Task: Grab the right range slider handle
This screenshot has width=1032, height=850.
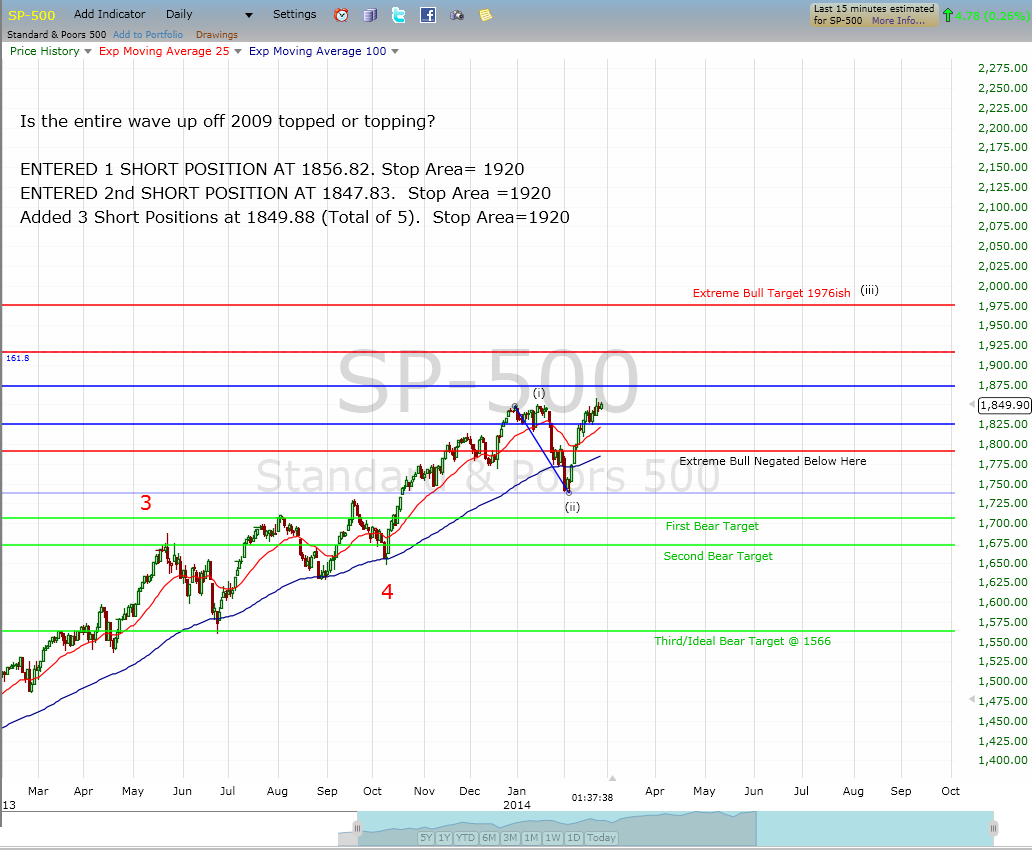Action: pyautogui.click(x=993, y=828)
